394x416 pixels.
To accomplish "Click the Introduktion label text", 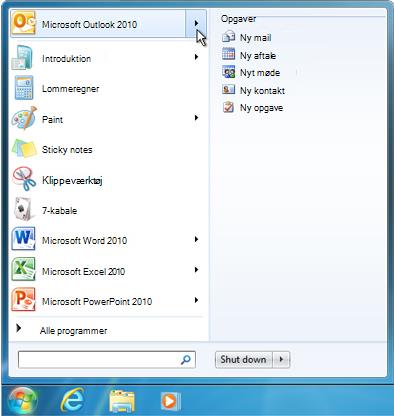I will coord(66,59).
